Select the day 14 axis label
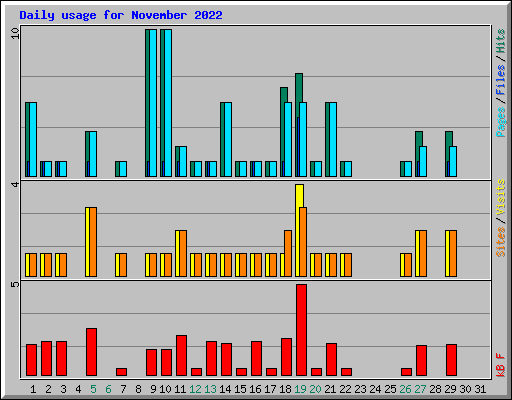Image resolution: width=512 pixels, height=400 pixels. click(x=225, y=389)
